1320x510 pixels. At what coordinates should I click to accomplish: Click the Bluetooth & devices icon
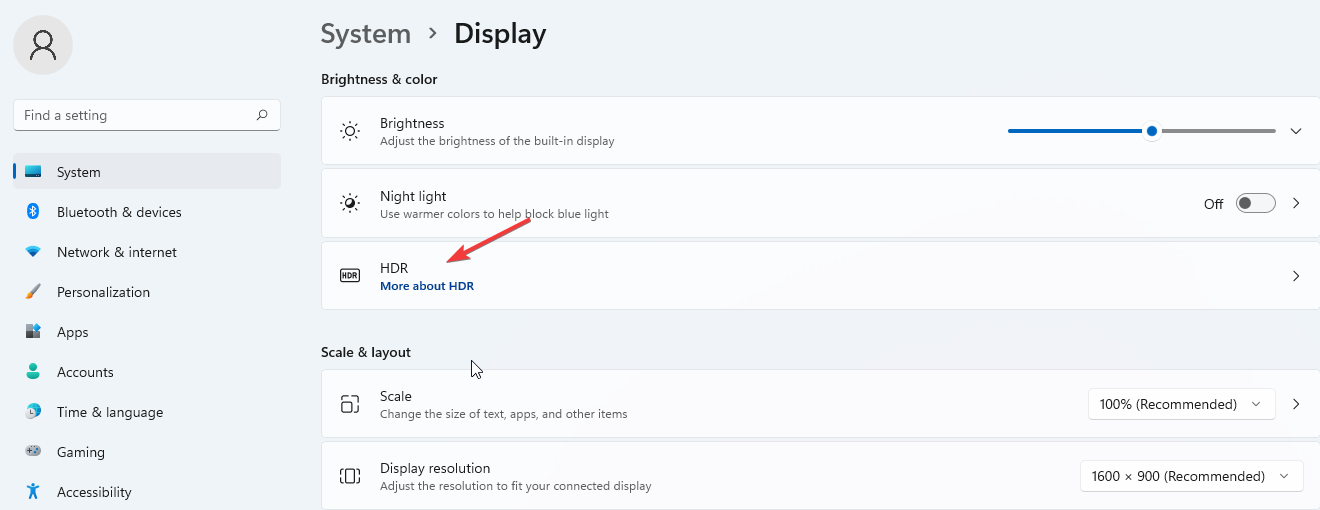(33, 212)
